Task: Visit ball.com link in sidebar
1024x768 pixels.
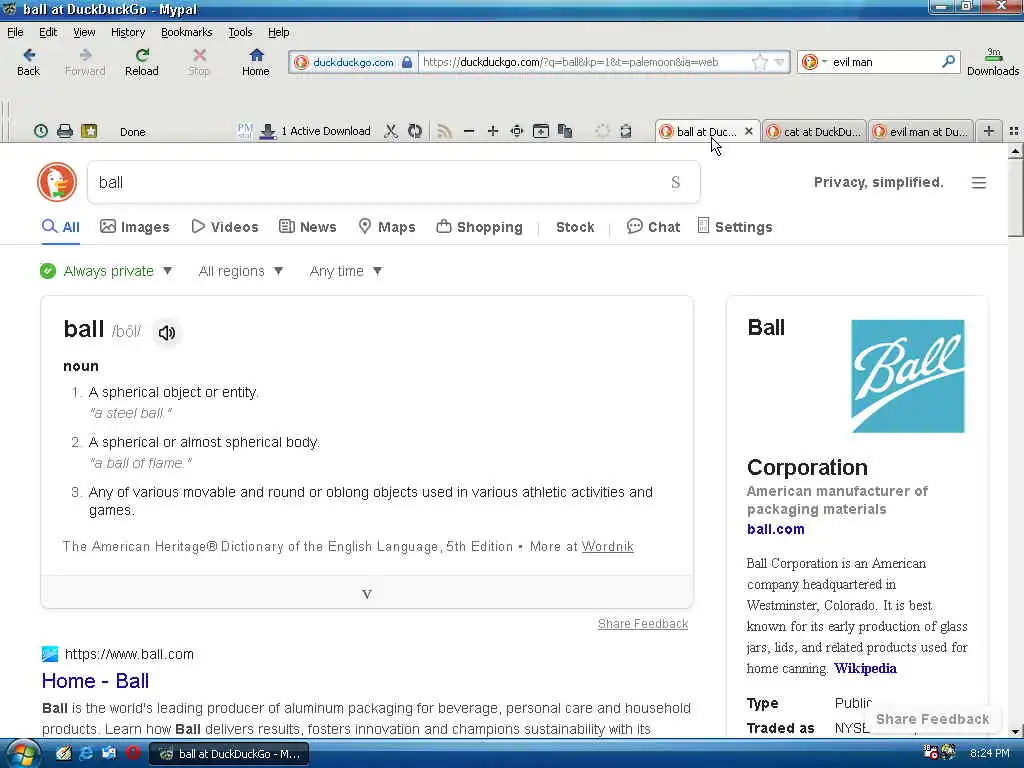Action: click(775, 529)
